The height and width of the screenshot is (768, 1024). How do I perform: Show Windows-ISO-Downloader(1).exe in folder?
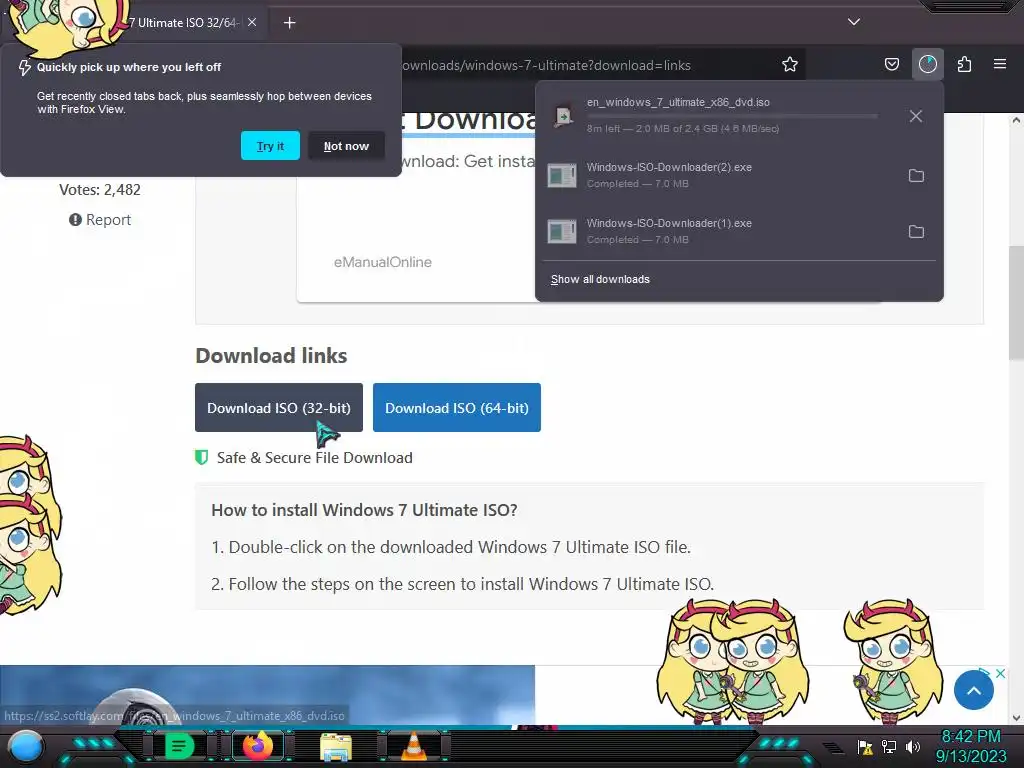(x=916, y=231)
